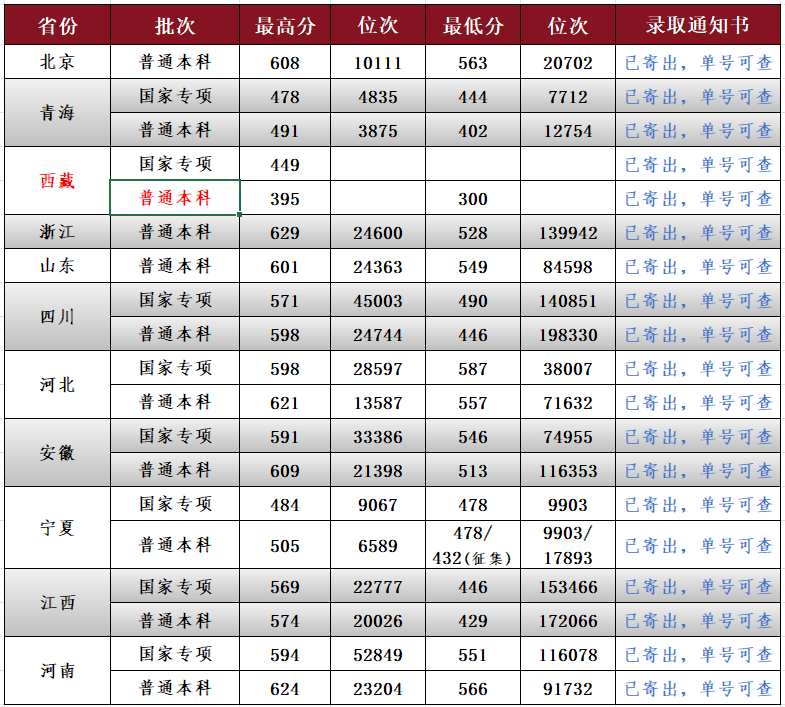Click the rank value 172066
Screen dimensions: 785x707
click(568, 621)
